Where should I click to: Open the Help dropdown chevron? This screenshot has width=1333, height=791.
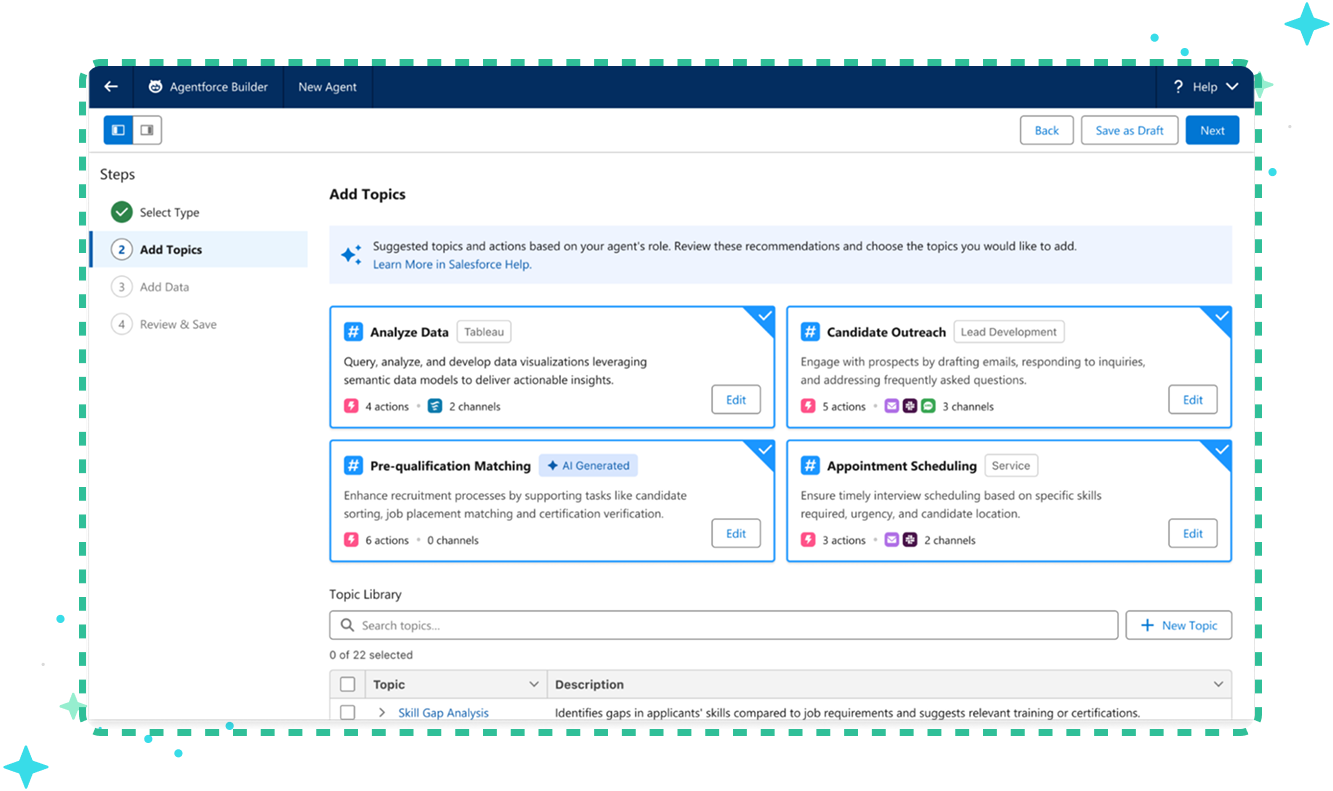tap(1231, 87)
